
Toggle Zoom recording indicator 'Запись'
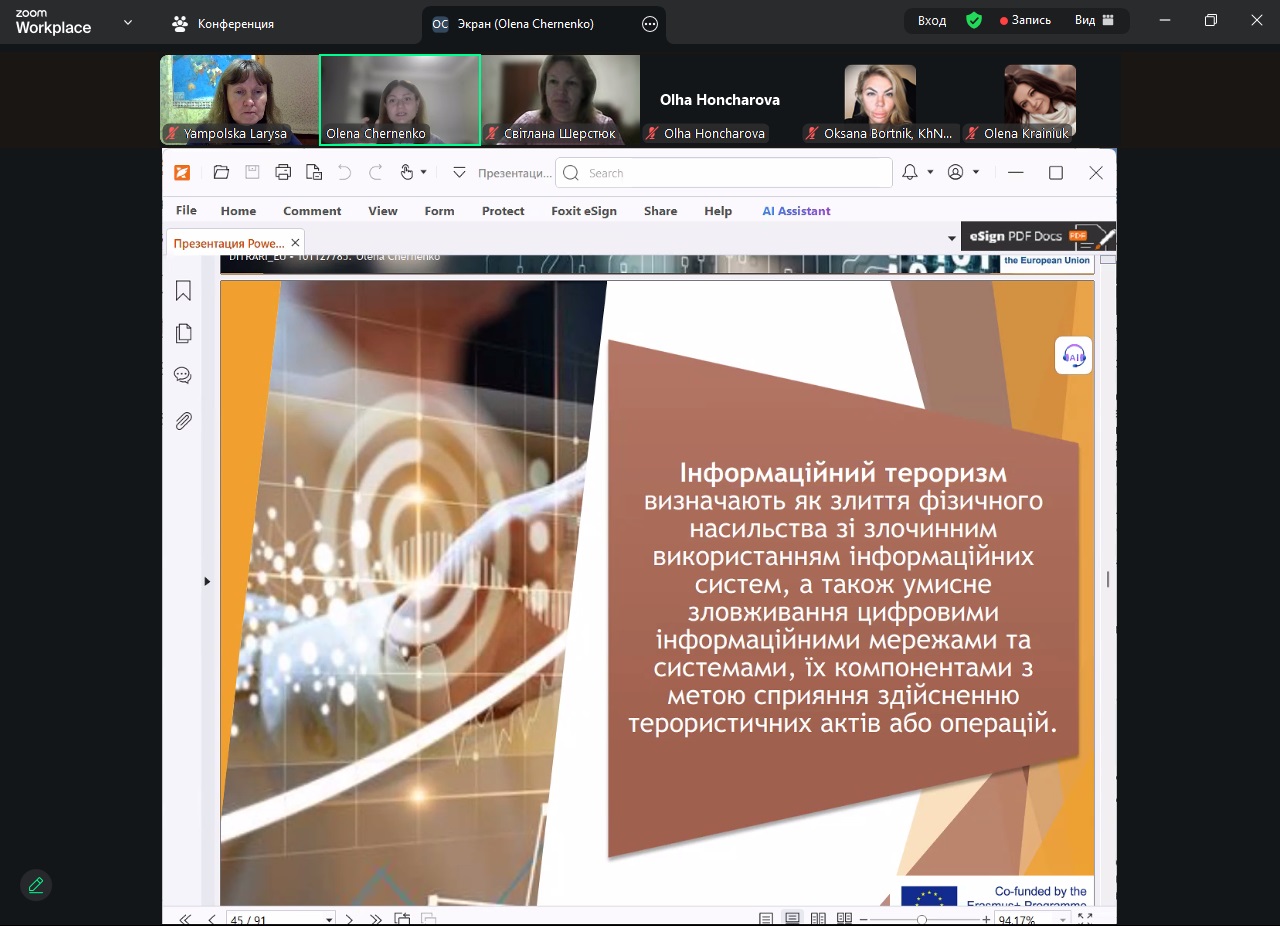[x=1025, y=21]
